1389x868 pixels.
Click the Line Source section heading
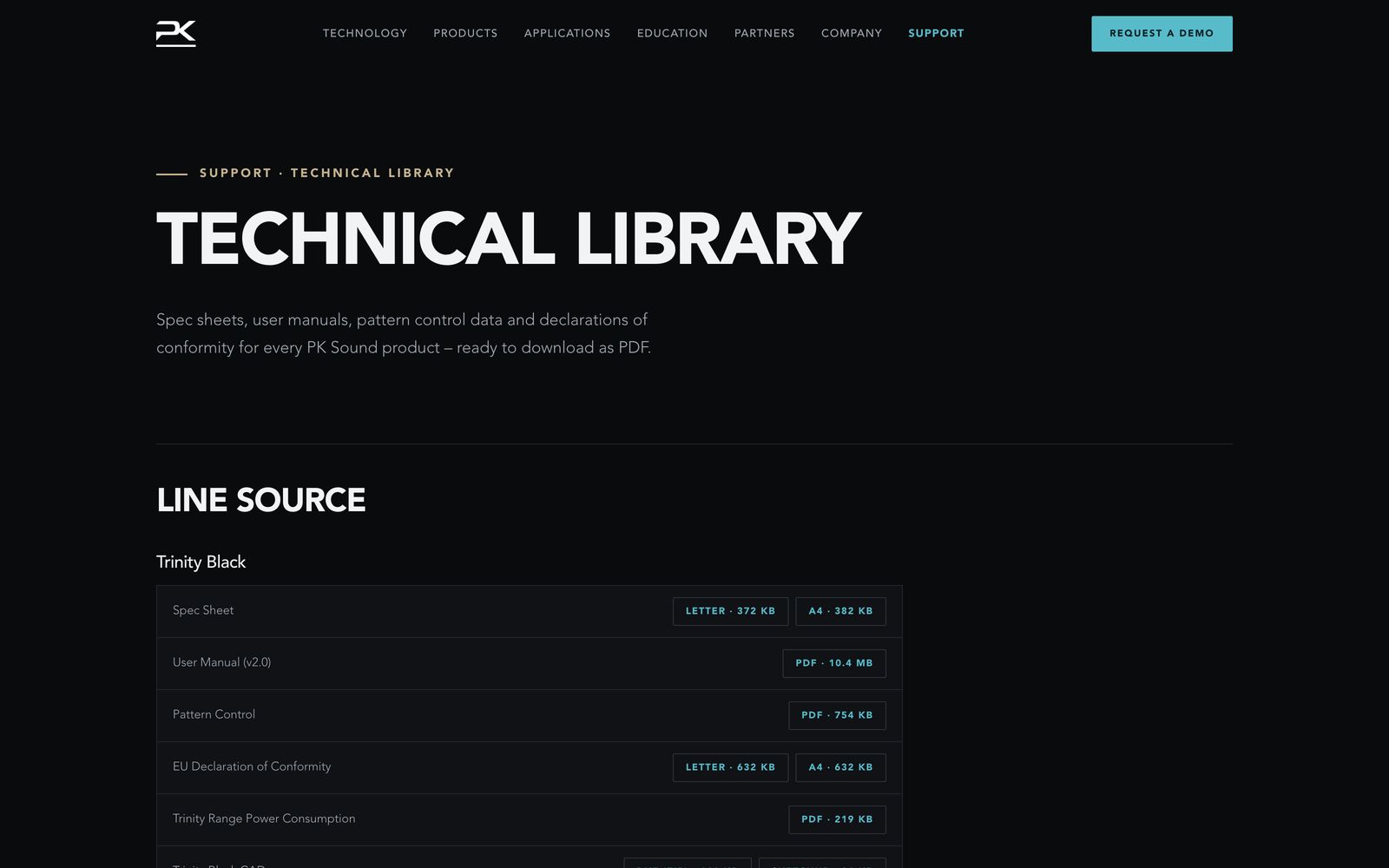coord(260,500)
